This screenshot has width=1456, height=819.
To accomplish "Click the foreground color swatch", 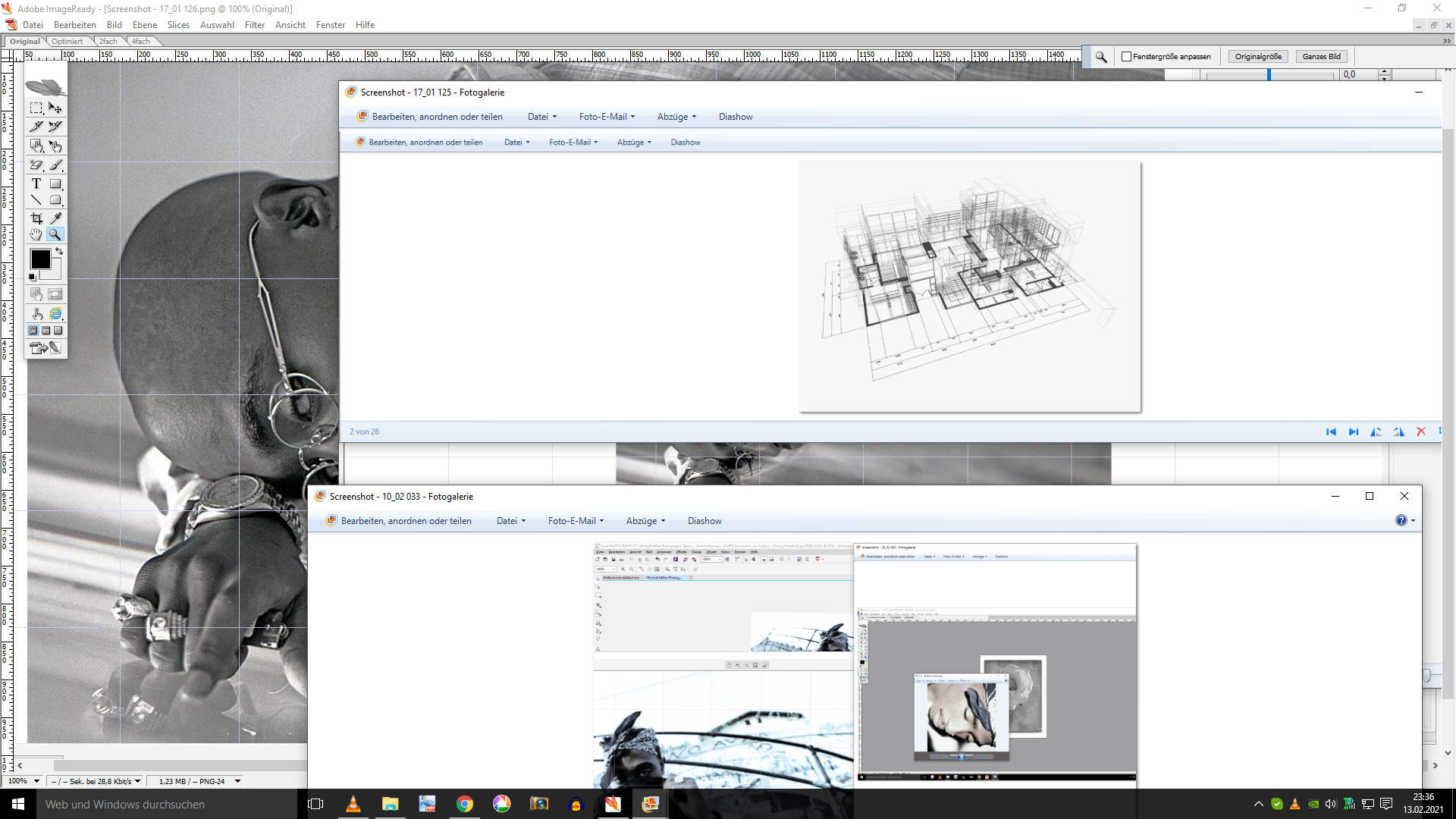I will [x=41, y=259].
